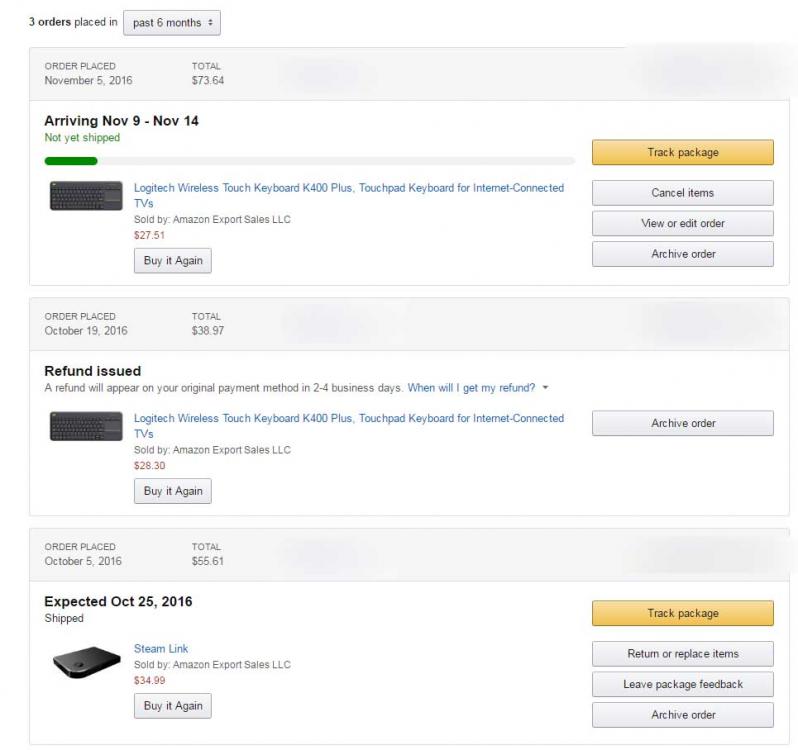
Task: Select Leave package feedback
Action: tap(682, 684)
